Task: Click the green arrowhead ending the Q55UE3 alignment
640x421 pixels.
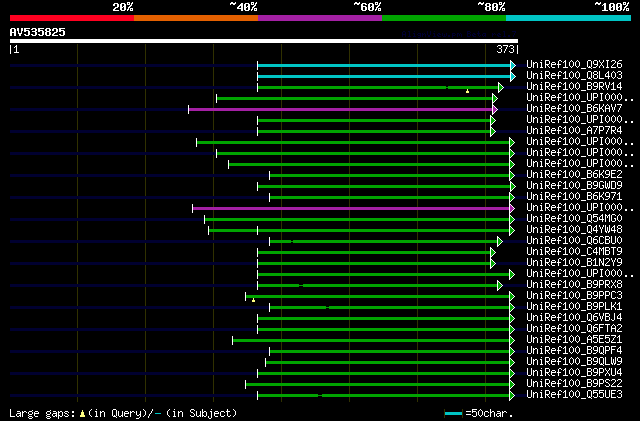Action: point(512,396)
